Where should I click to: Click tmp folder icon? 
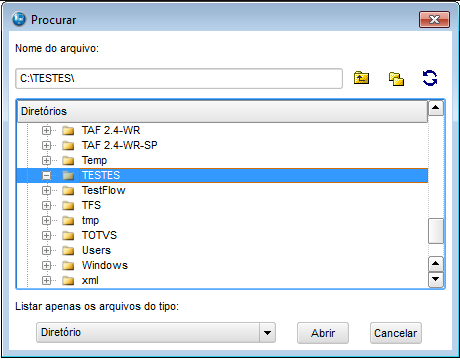tap(68, 220)
